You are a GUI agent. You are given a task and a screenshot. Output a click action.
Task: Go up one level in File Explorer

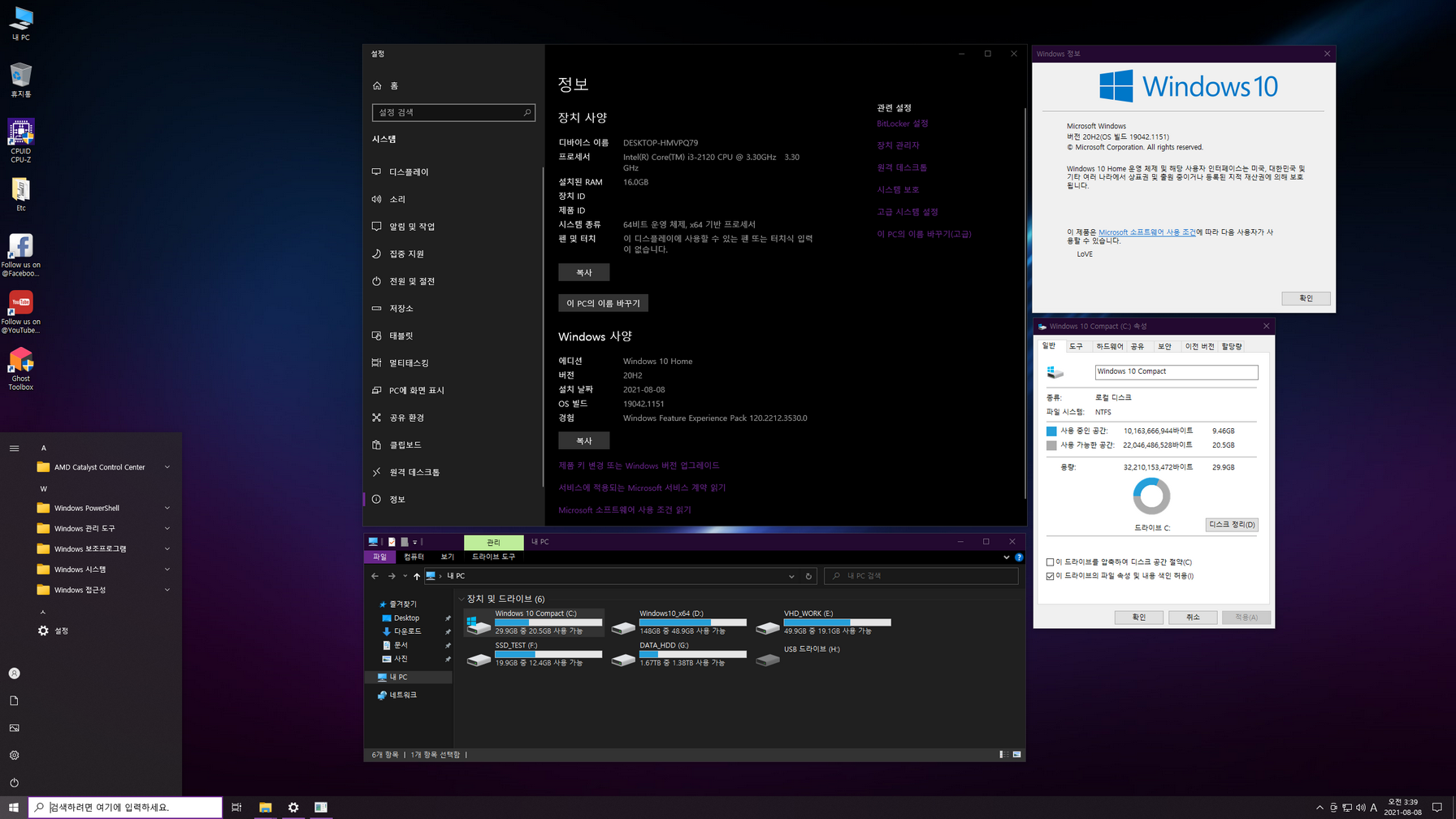click(x=417, y=576)
